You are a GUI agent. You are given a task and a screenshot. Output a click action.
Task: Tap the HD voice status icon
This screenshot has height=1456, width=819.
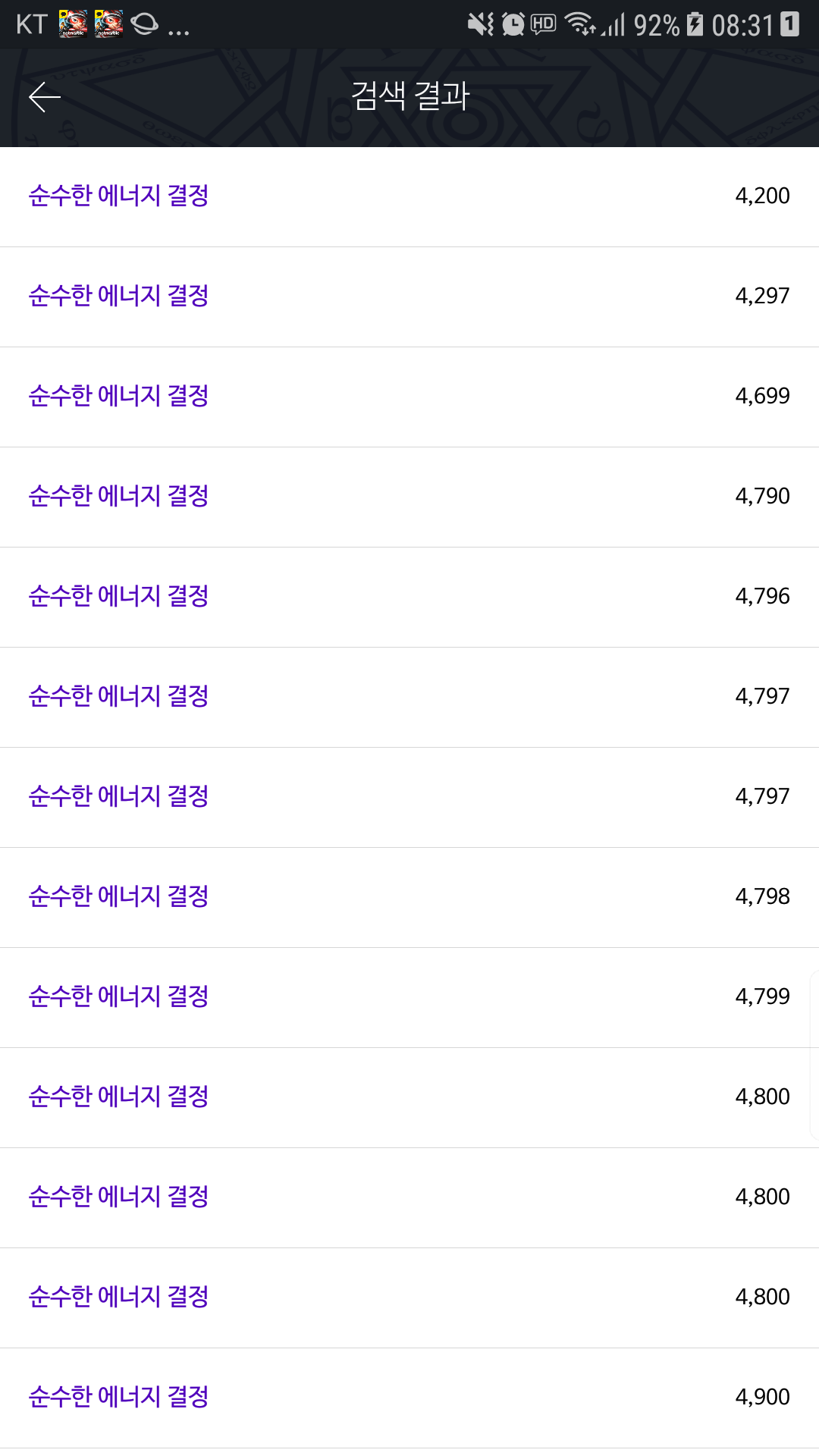tap(543, 24)
